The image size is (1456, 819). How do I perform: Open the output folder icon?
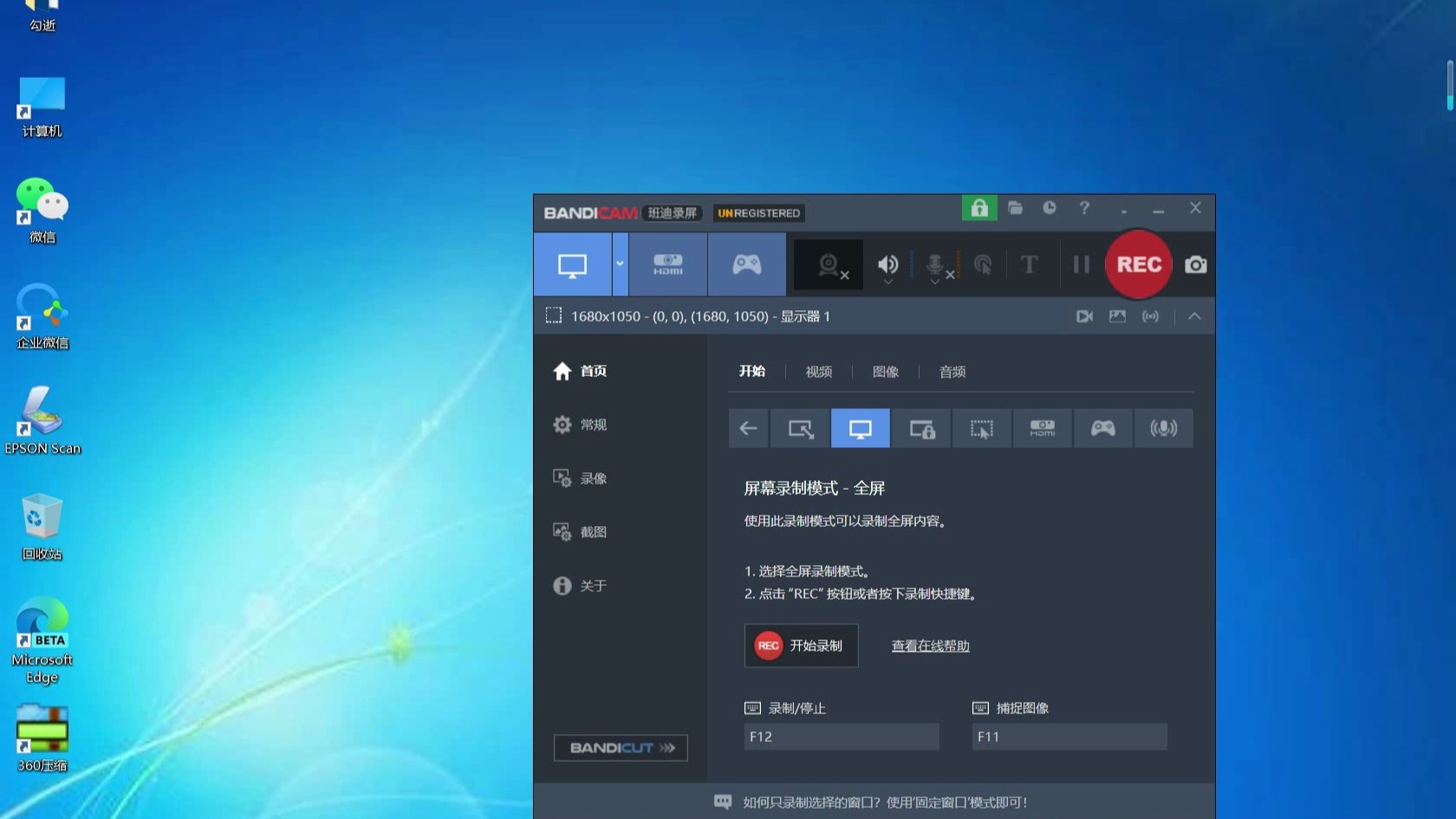click(1015, 208)
